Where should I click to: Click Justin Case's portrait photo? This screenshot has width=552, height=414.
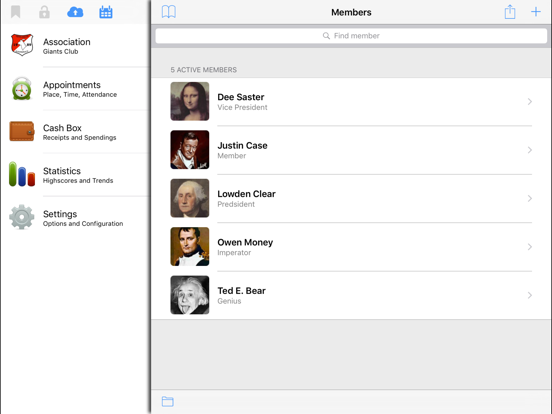coord(190,150)
